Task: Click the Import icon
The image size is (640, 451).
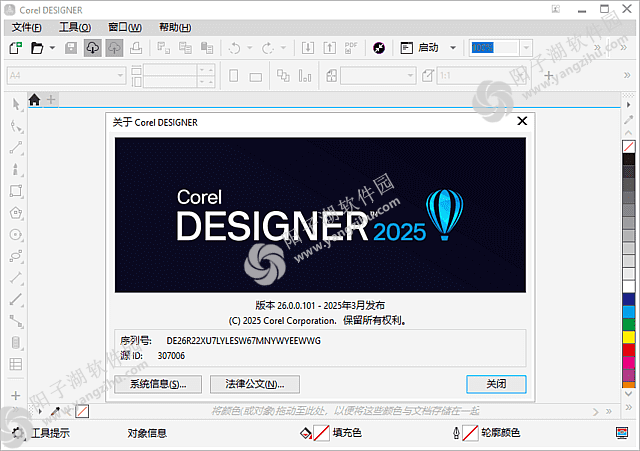Action: pyautogui.click(x=308, y=48)
